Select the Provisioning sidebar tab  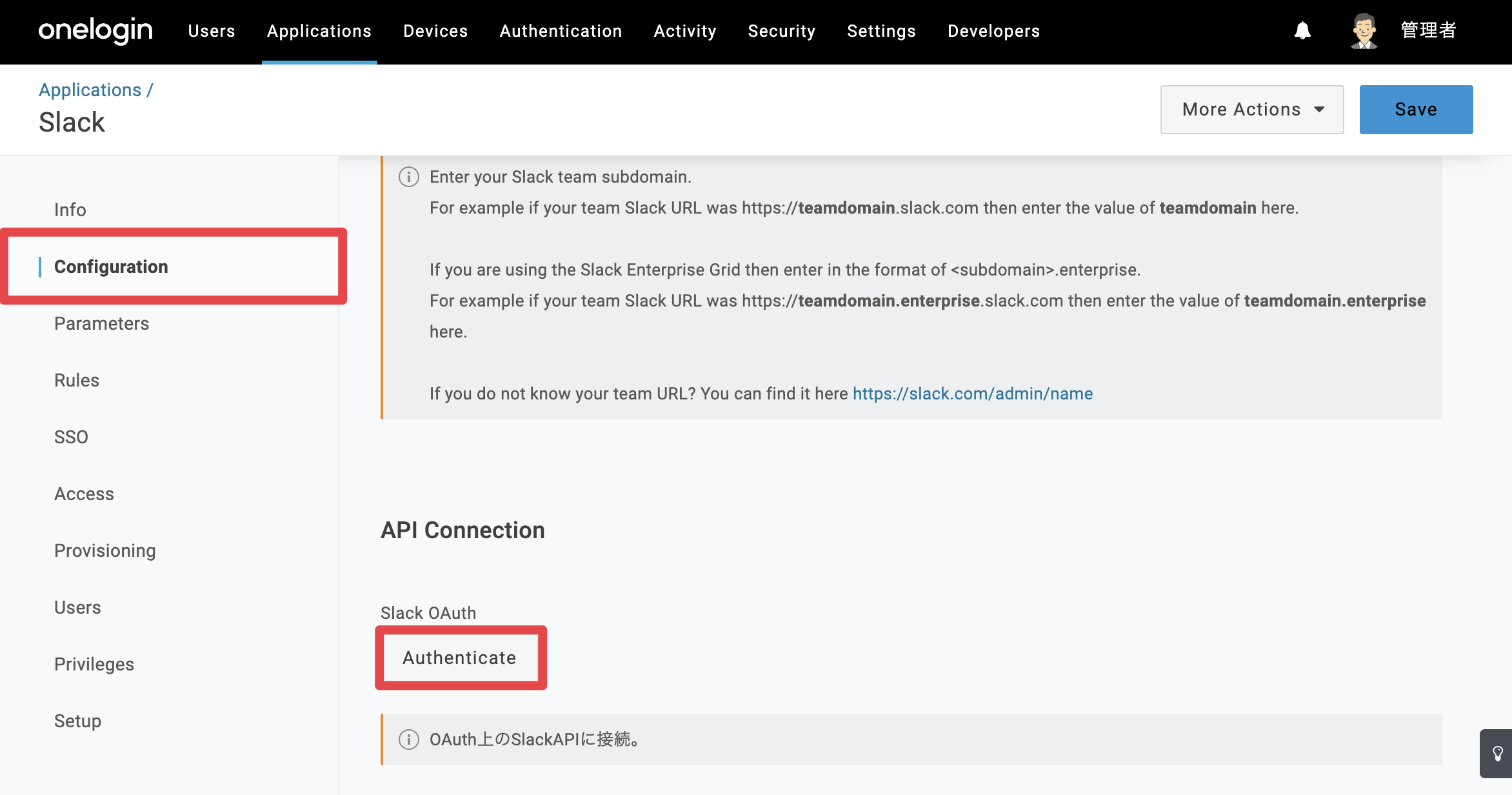pos(104,550)
